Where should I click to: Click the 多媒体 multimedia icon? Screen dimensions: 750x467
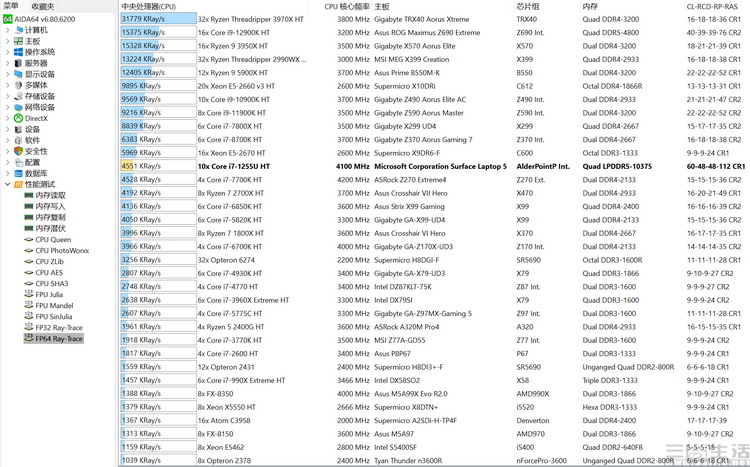point(19,85)
